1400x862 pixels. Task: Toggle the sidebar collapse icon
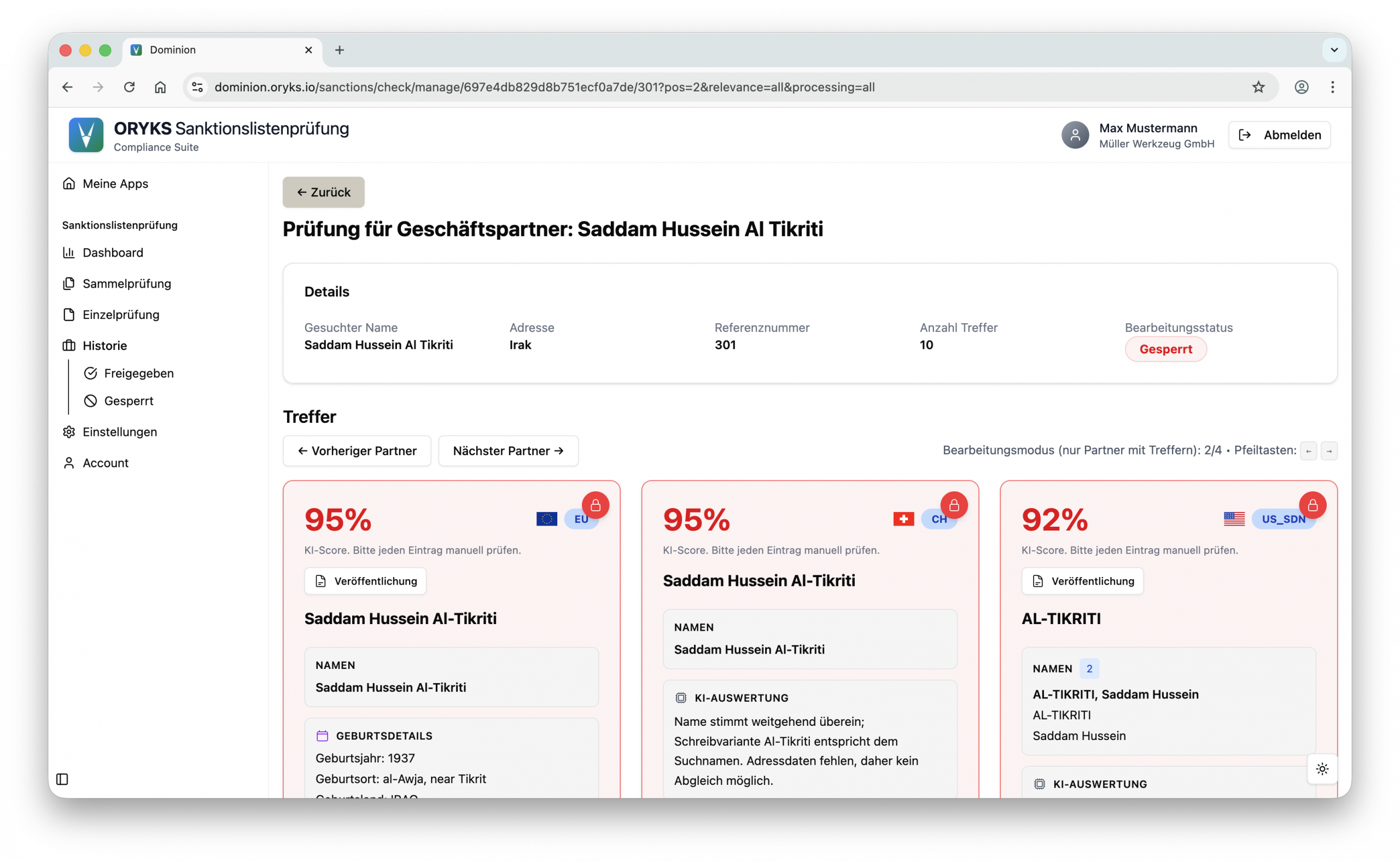[x=62, y=779]
